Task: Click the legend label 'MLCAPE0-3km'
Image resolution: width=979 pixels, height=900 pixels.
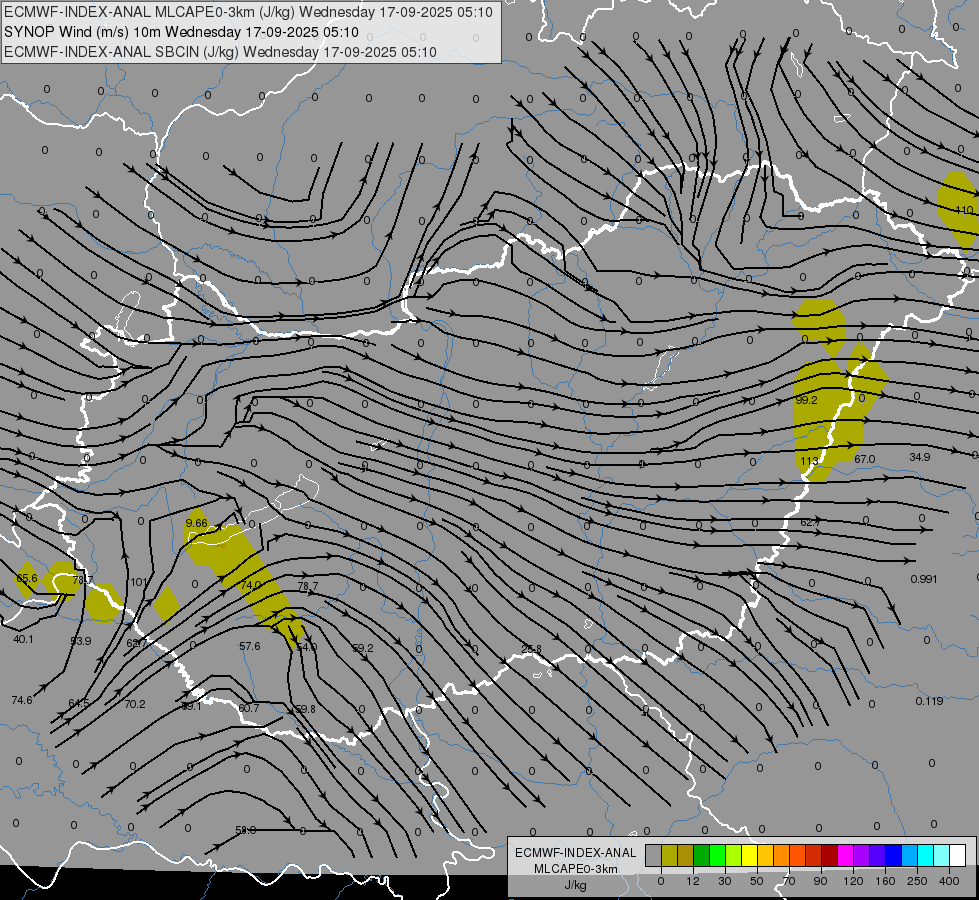Action: coord(576,869)
